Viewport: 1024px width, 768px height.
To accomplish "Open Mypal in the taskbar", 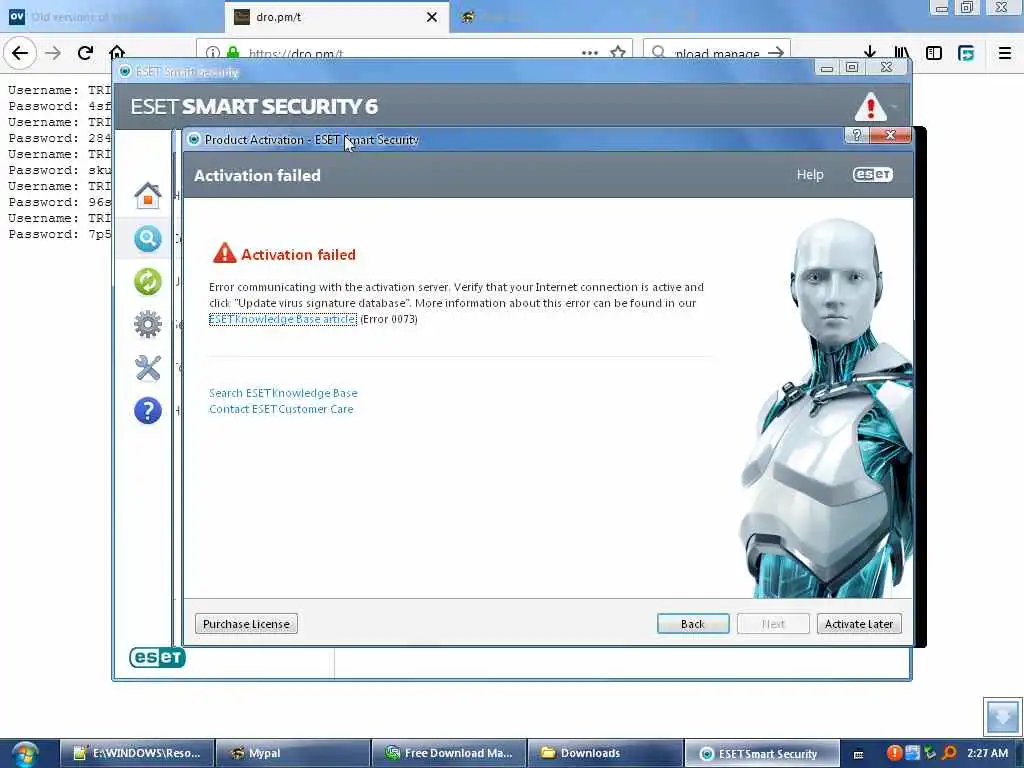I will [292, 753].
